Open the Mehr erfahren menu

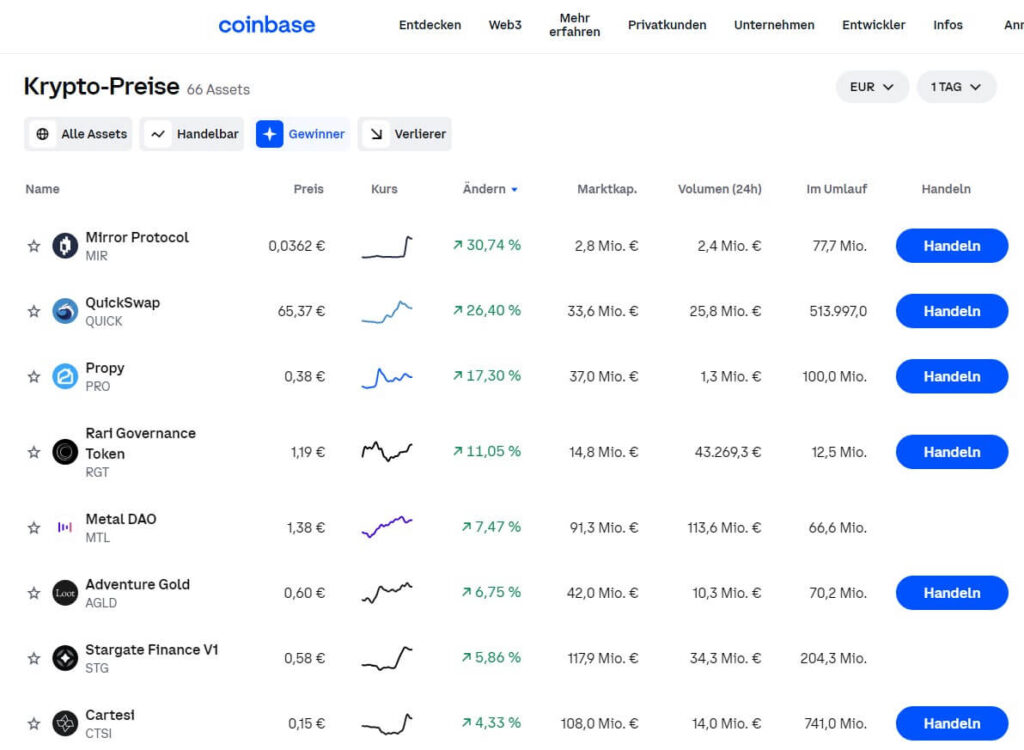click(x=575, y=25)
